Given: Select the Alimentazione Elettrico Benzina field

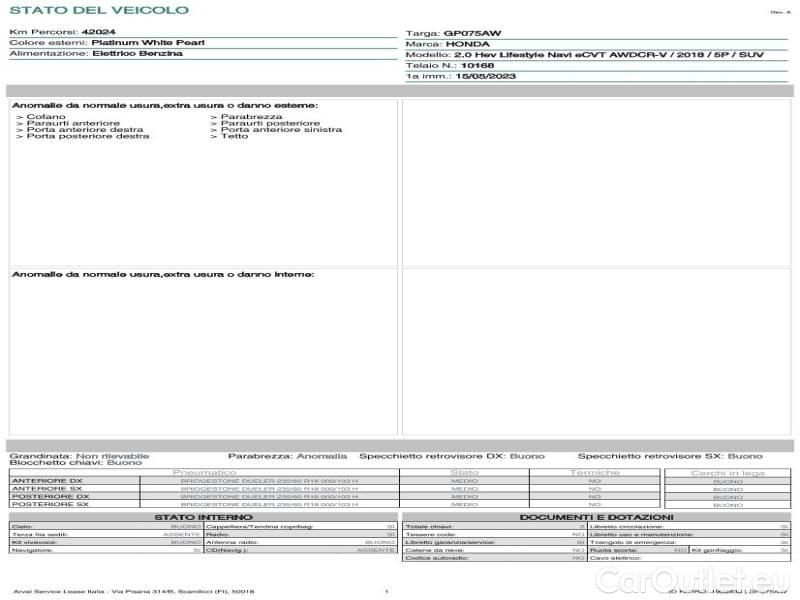Looking at the screenshot, I should pos(96,54).
